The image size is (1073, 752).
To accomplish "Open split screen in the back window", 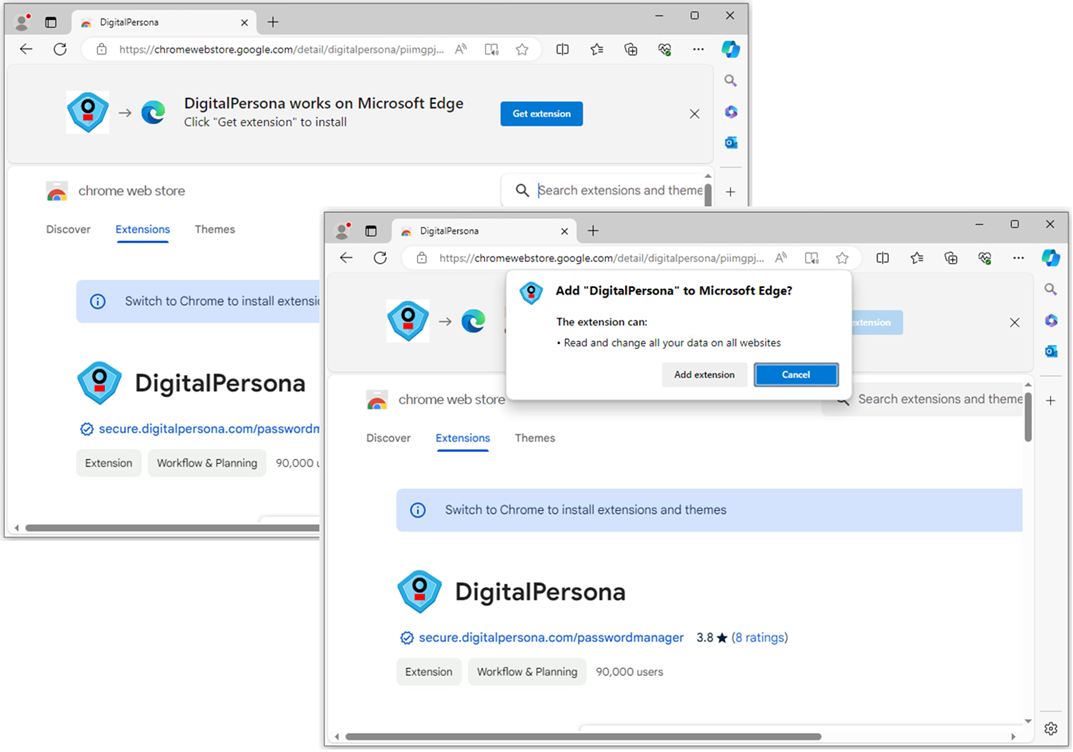I will [x=563, y=49].
